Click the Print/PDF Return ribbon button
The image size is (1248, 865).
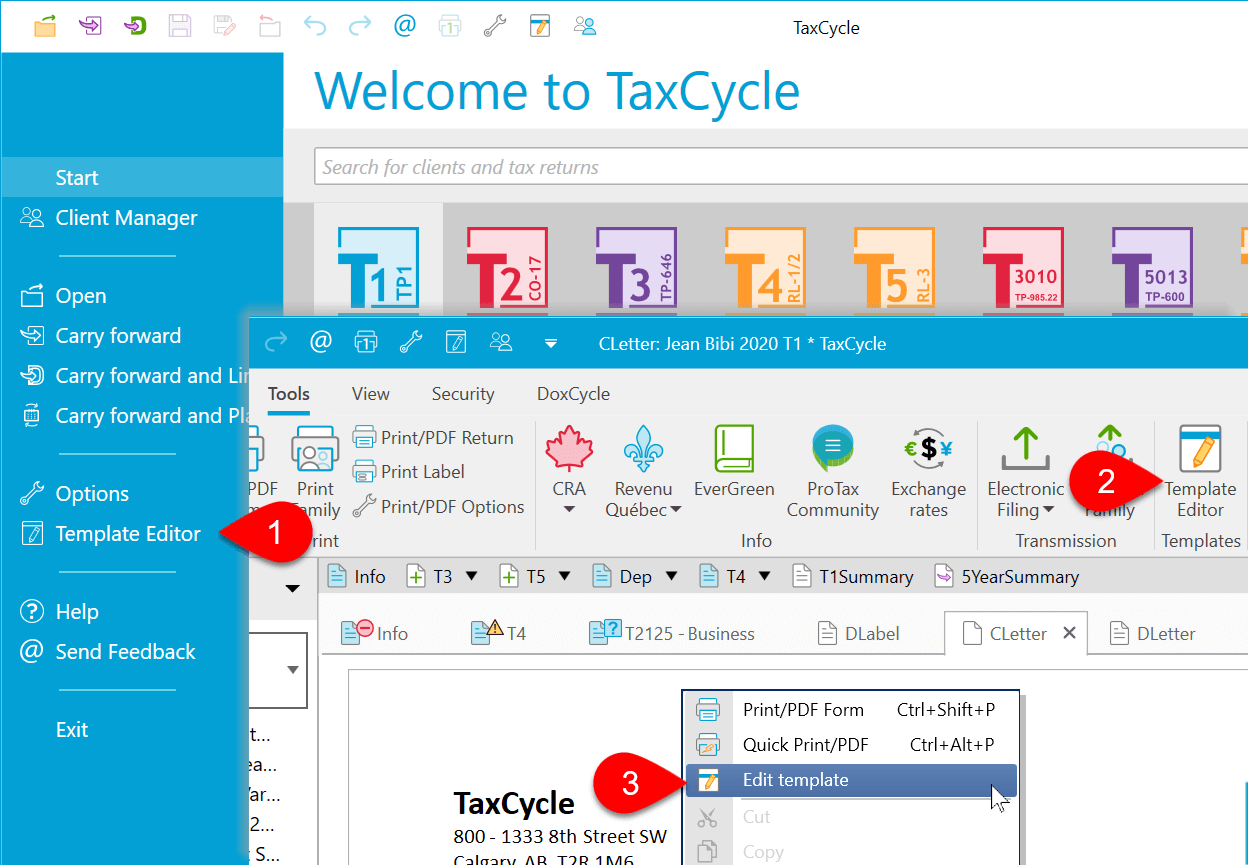(x=434, y=438)
